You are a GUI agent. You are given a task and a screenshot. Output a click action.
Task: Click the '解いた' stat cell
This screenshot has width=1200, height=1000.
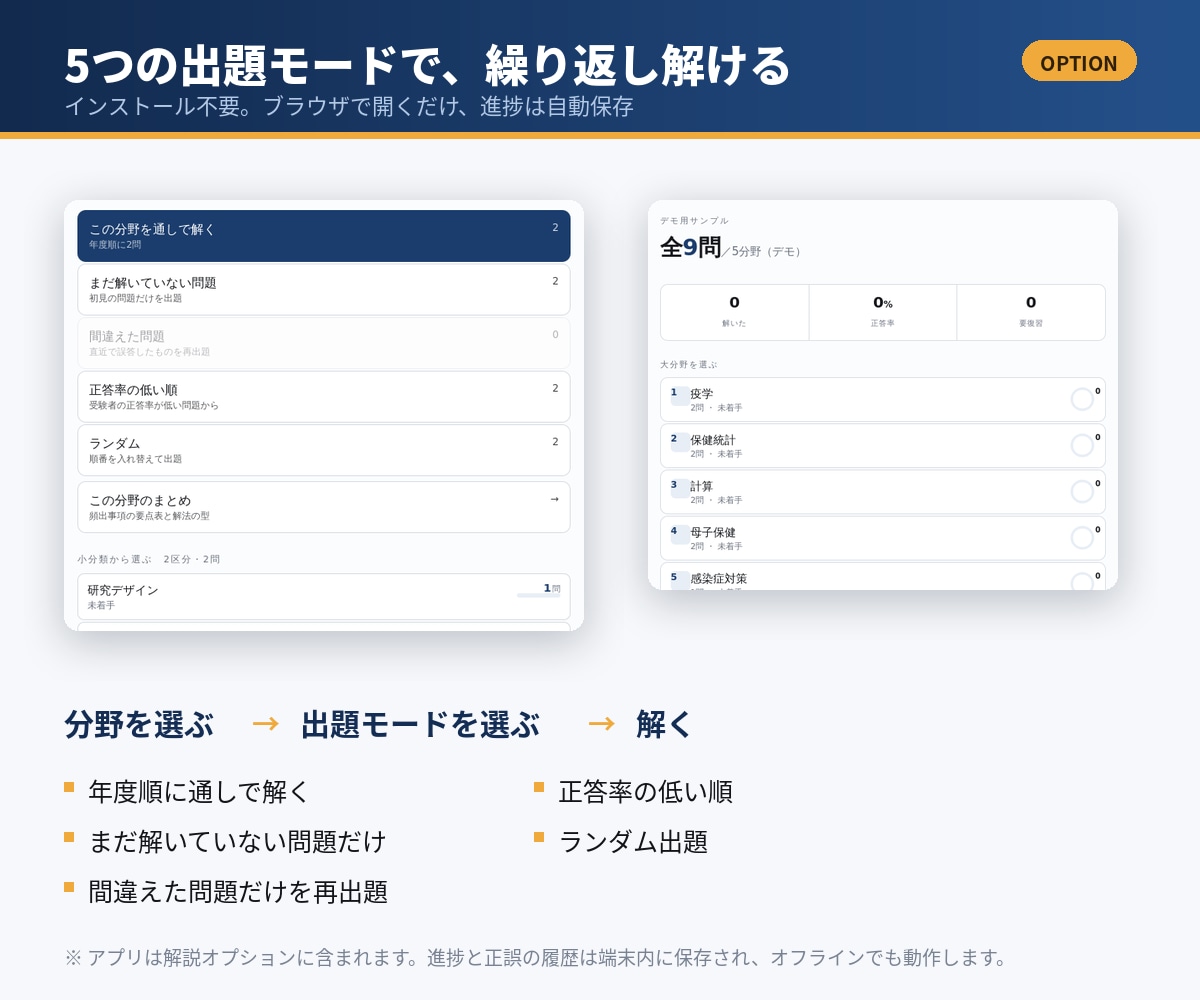pyautogui.click(x=734, y=312)
